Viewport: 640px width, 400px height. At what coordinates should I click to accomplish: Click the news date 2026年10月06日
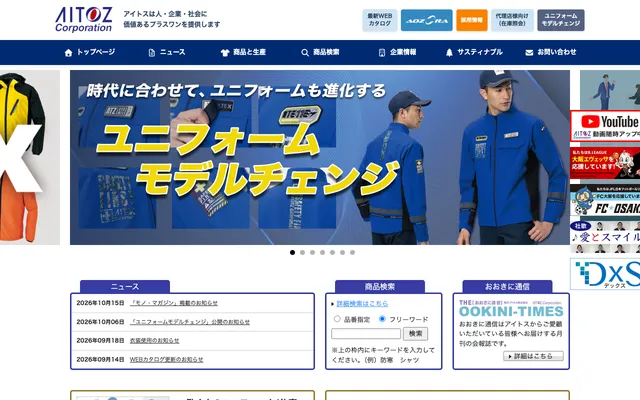tap(100, 322)
